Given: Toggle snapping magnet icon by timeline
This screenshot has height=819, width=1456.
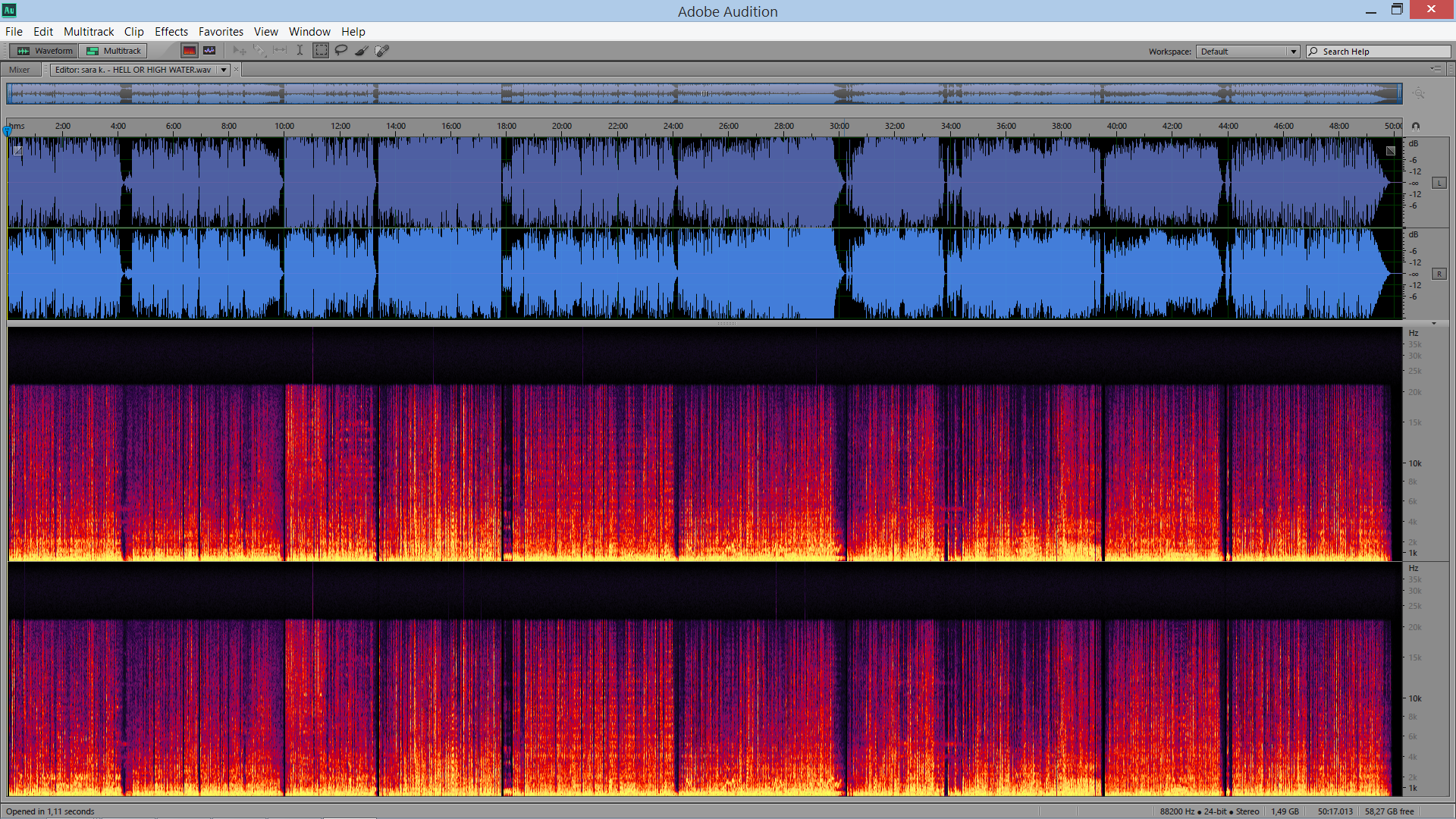Looking at the screenshot, I should (1416, 127).
